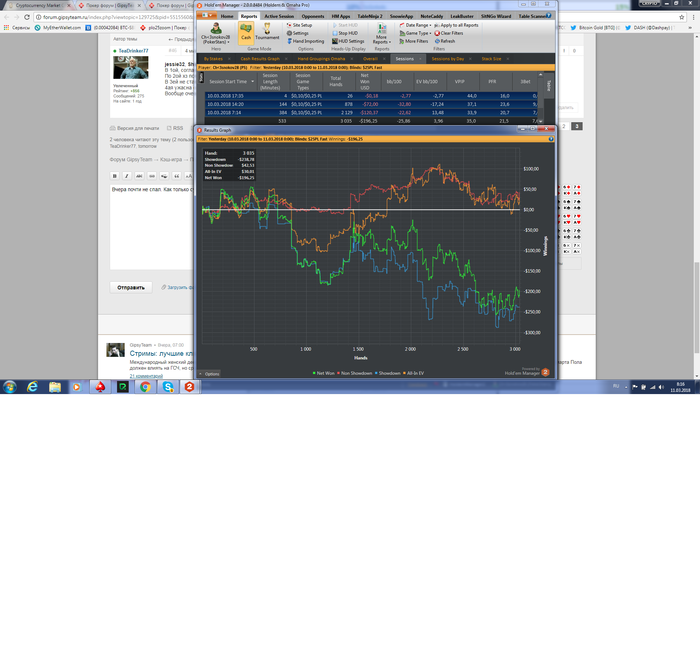The width and height of the screenshot is (700, 667).
Task: Switch to the Hand Groupings Omaha report tab
Action: 321,59
